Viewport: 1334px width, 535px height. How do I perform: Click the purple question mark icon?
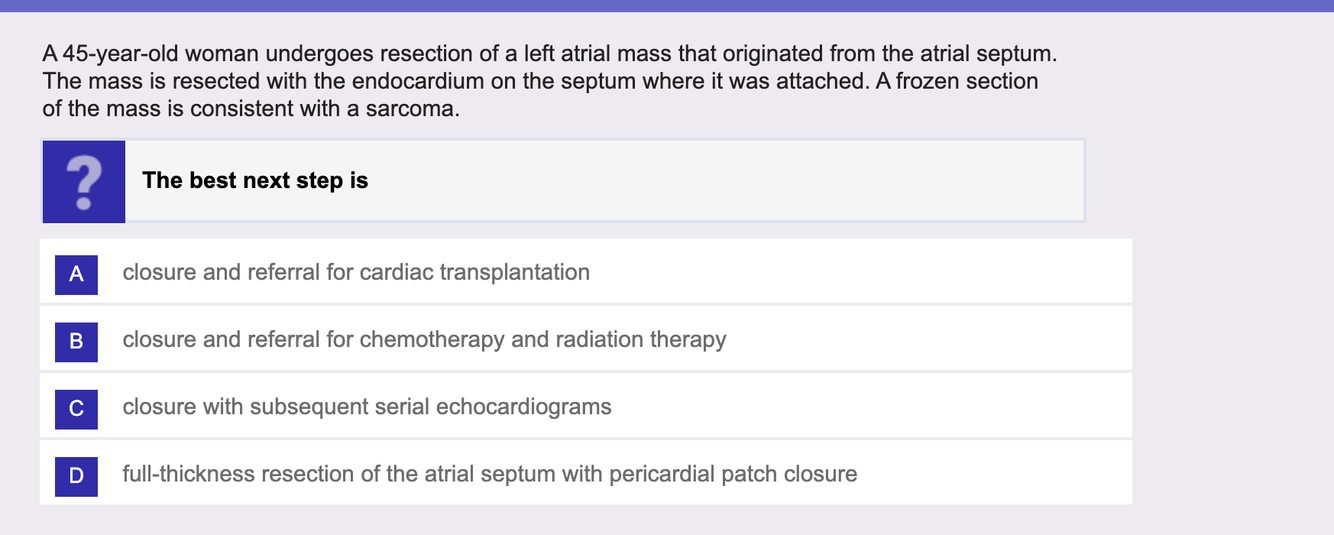(84, 181)
